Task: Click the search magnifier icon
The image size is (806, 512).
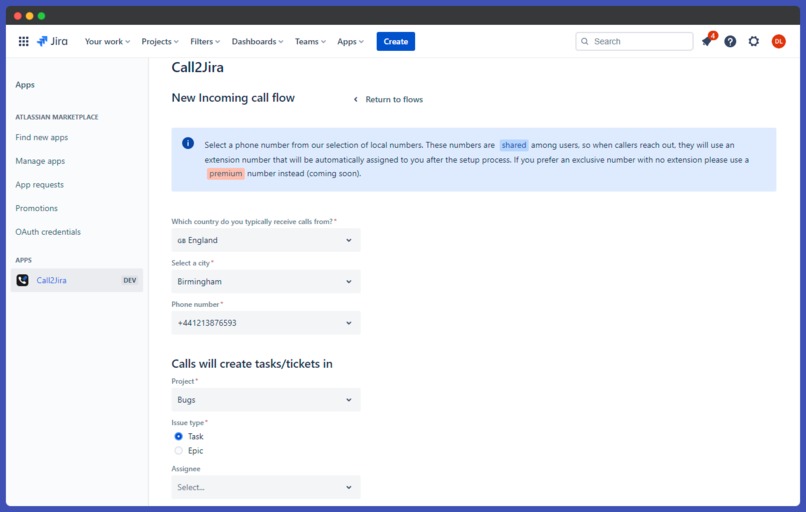Action: (x=584, y=41)
